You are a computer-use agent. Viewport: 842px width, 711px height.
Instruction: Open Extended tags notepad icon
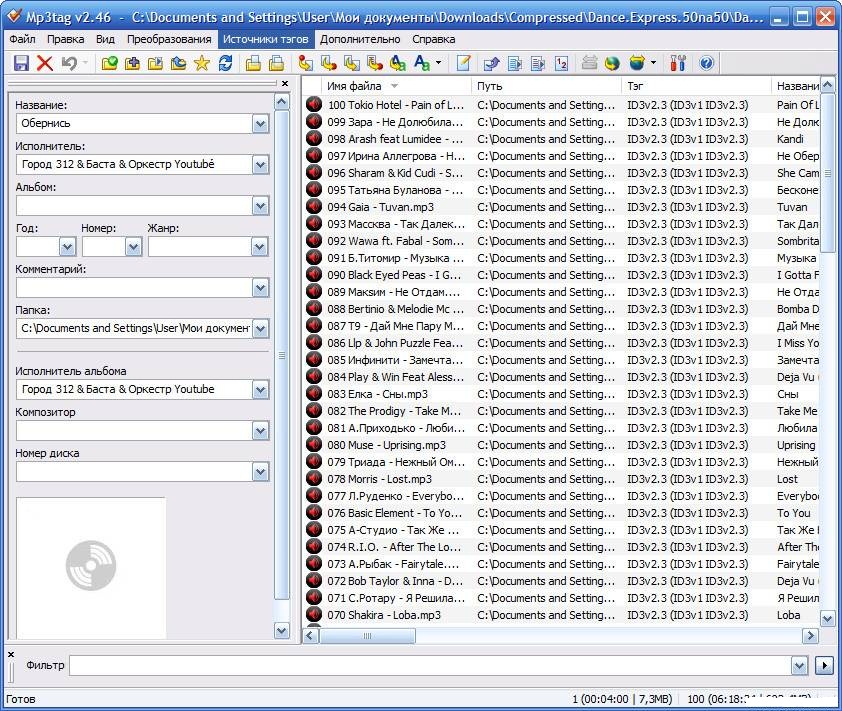(x=463, y=63)
